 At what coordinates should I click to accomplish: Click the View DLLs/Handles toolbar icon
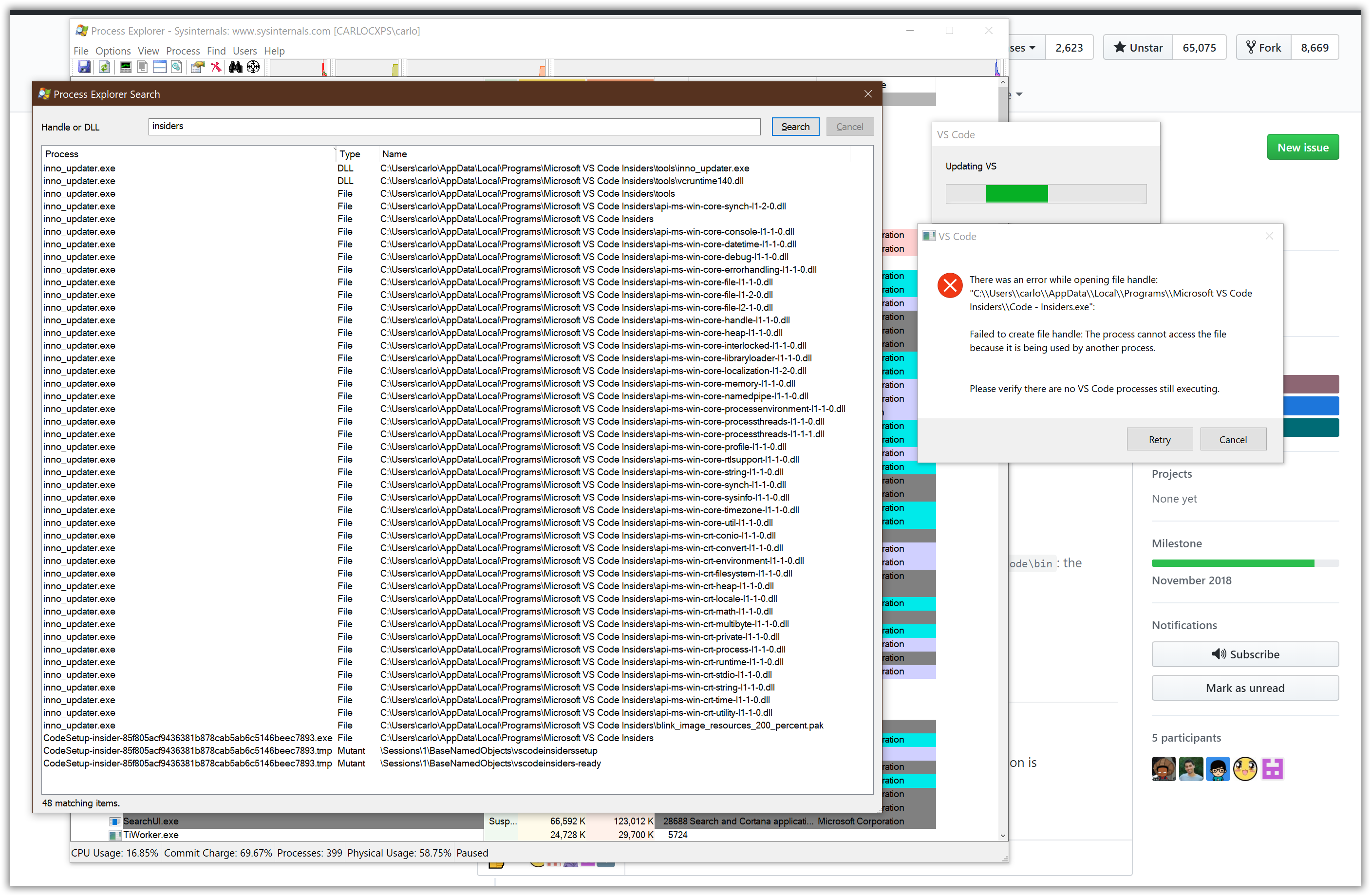pos(177,67)
